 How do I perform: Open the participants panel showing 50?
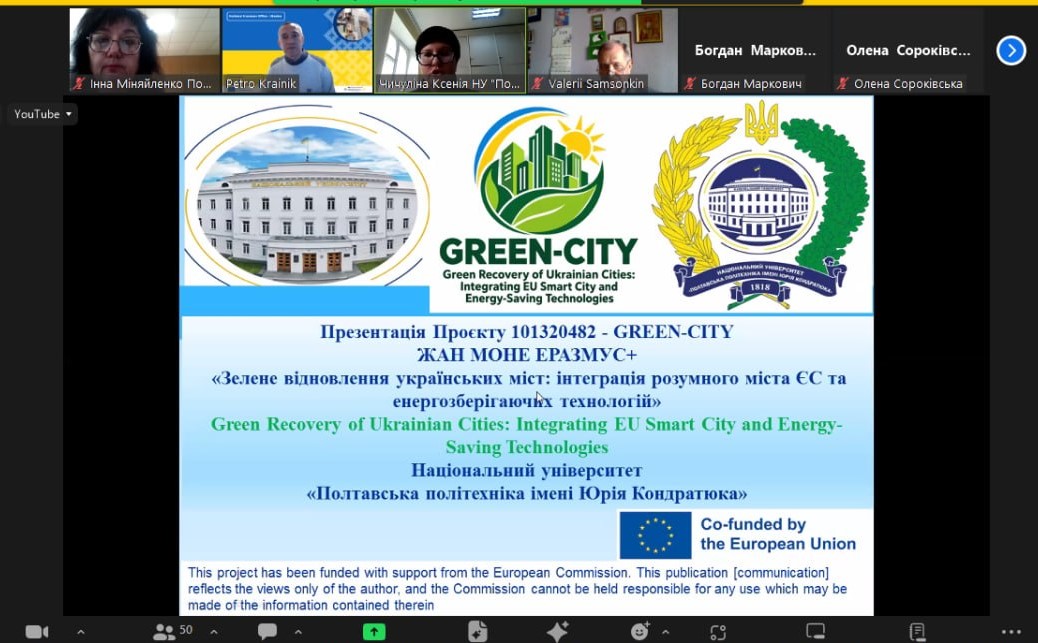point(173,631)
